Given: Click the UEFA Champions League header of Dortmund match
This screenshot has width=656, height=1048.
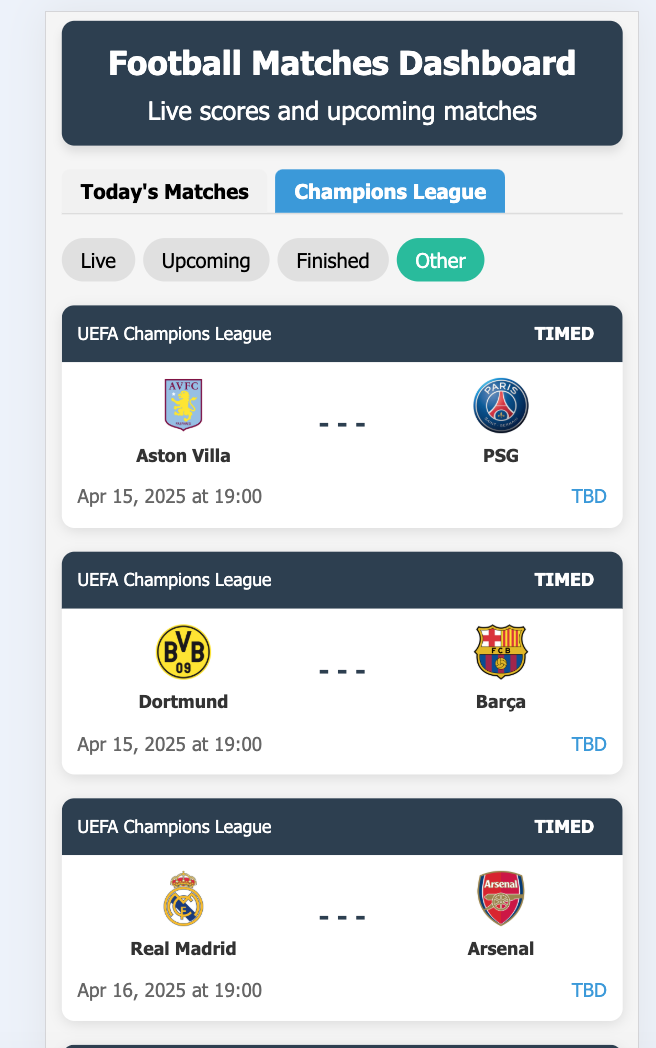Looking at the screenshot, I should pyautogui.click(x=175, y=579).
